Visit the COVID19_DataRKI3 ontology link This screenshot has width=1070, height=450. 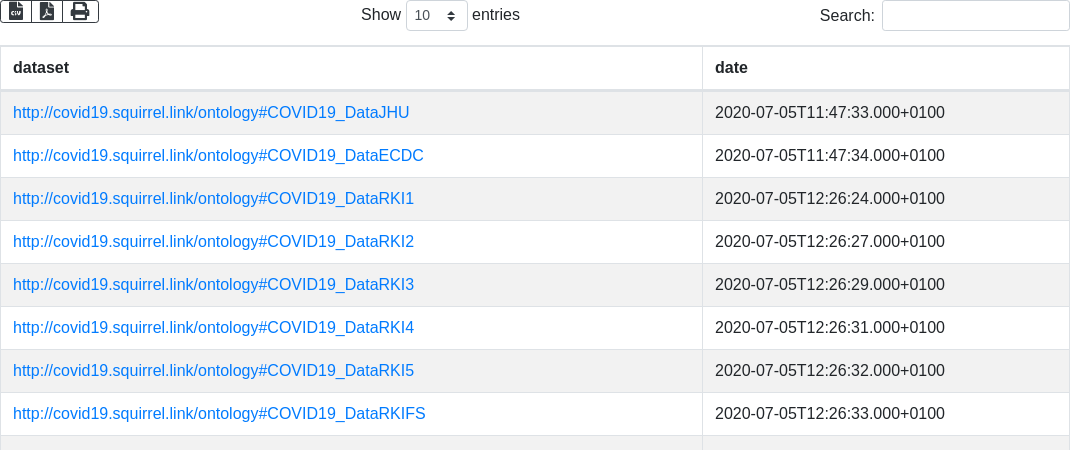pos(213,285)
